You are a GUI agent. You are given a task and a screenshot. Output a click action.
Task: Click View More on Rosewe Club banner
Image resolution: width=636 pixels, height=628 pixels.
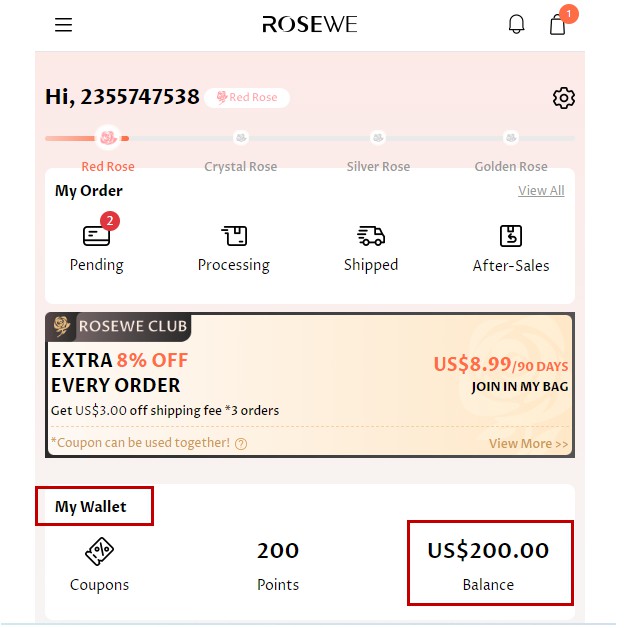coord(528,443)
